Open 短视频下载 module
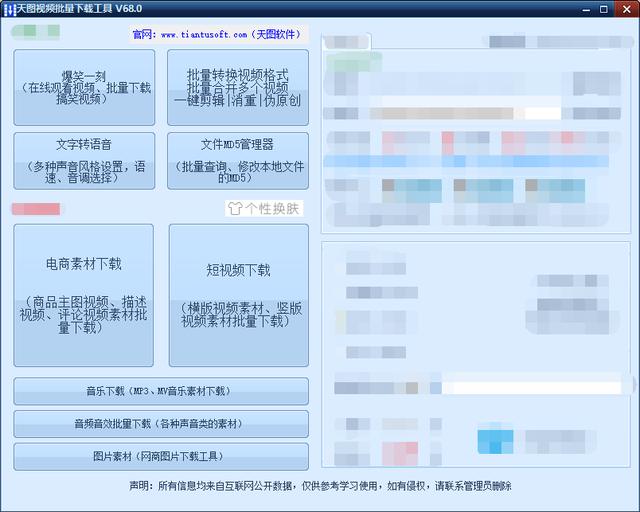The width and height of the screenshot is (640, 512). pos(239,295)
